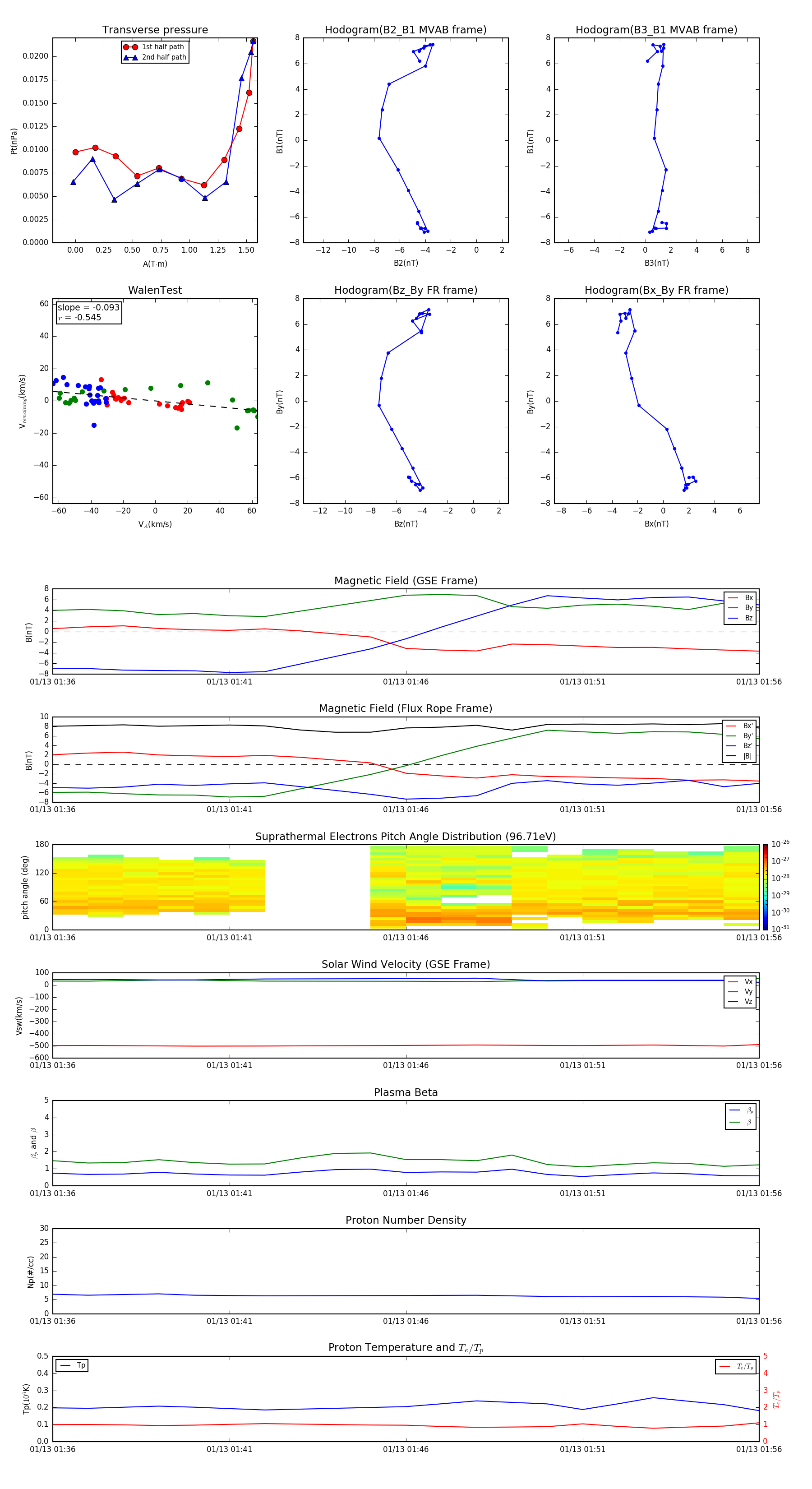Click the 'Plasma Beta' plot title
Image resolution: width=812 pixels, height=1489 pixels.
click(406, 1092)
